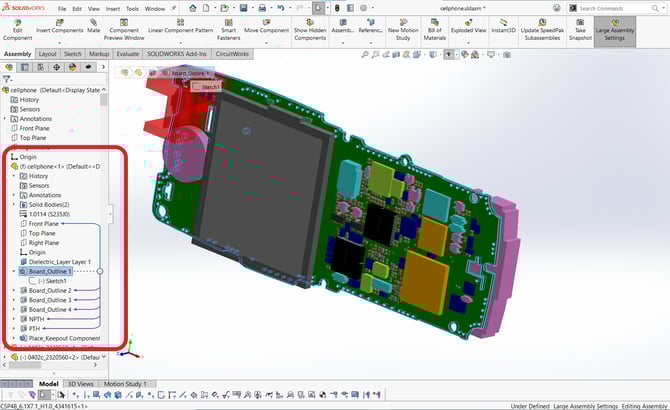This screenshot has height=410, width=670.
Task: Click Sketch1 breadcrumb in viewport
Action: tap(207, 87)
